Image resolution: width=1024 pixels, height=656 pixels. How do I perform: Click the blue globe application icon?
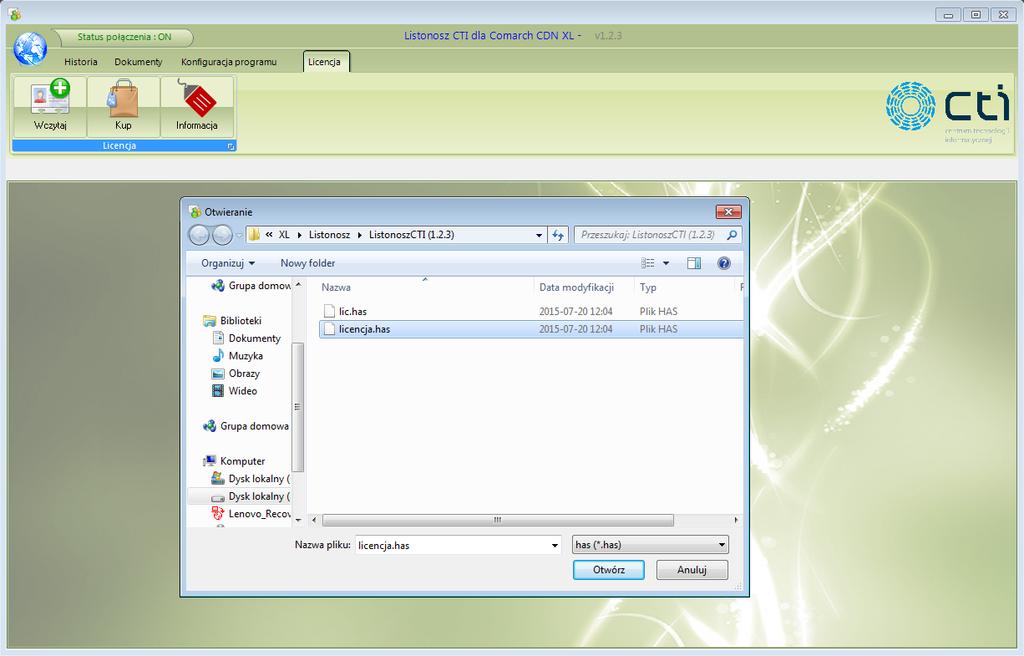30,49
